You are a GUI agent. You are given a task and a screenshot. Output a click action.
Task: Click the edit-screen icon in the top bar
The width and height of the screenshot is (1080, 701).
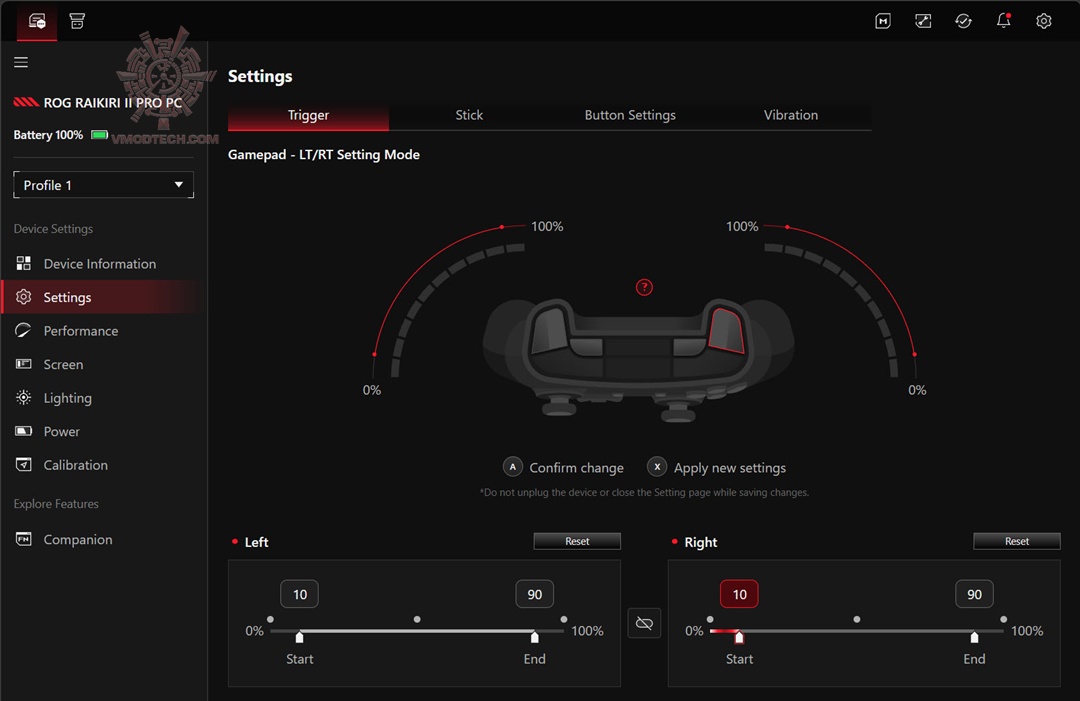tap(923, 21)
